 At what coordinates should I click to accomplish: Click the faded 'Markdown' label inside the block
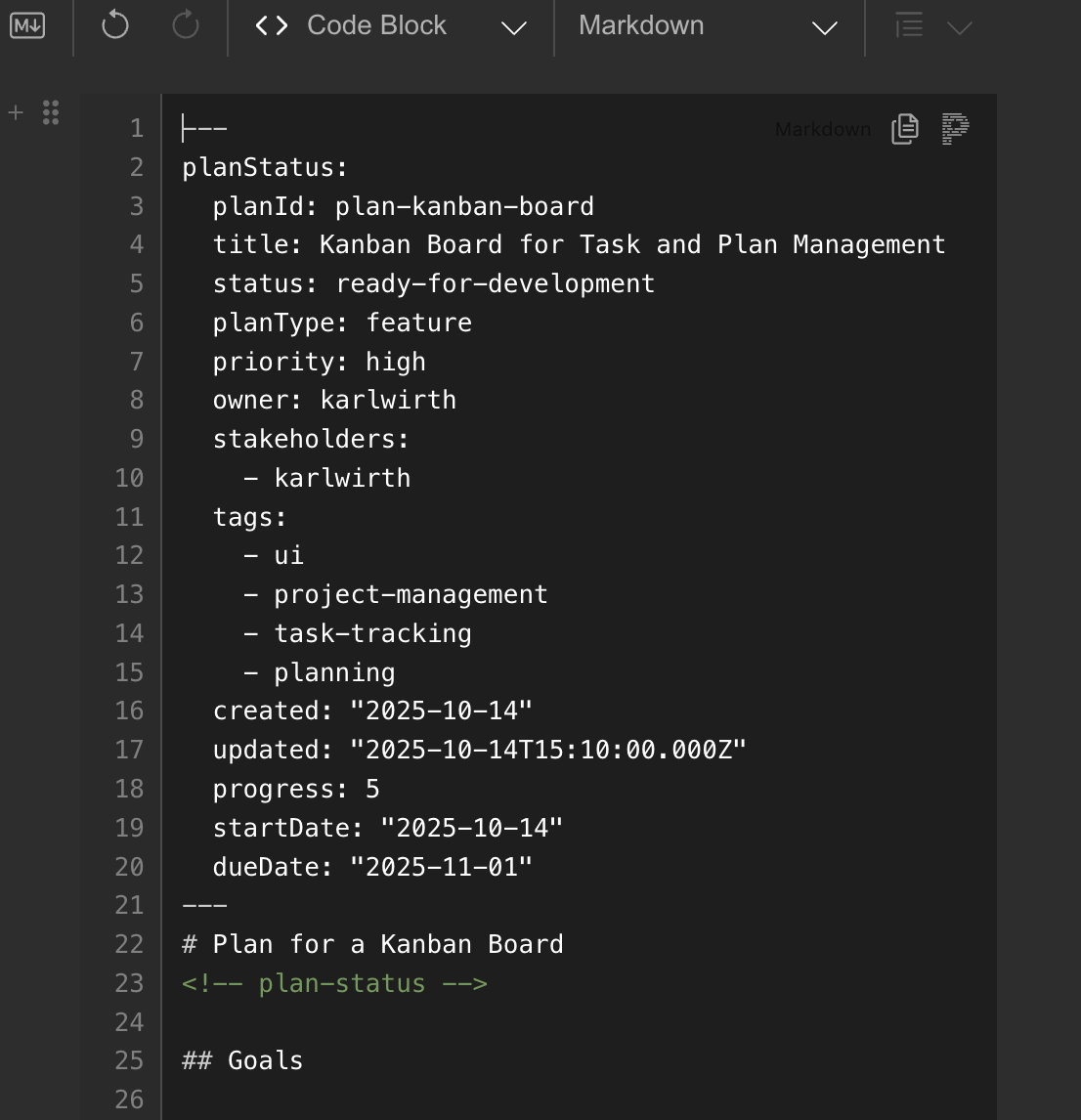(822, 128)
